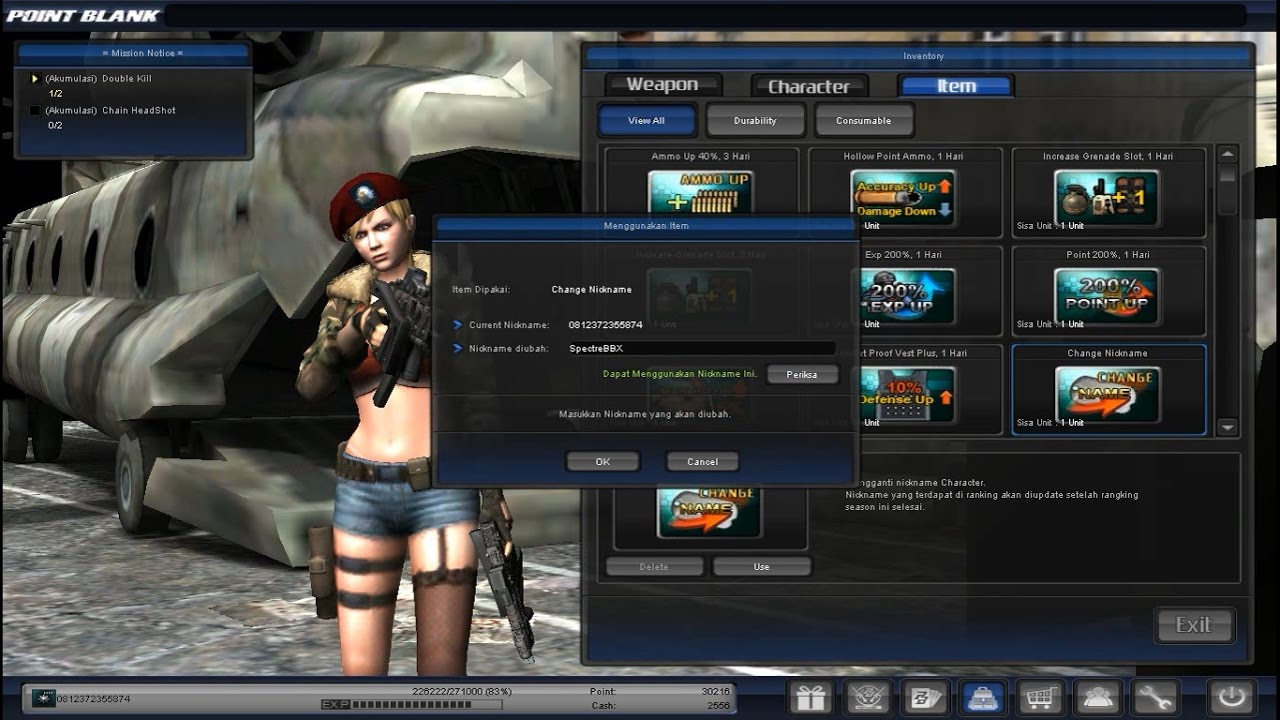This screenshot has width=1280, height=720.
Task: Click the inventory scroll up arrow
Action: (1227, 154)
